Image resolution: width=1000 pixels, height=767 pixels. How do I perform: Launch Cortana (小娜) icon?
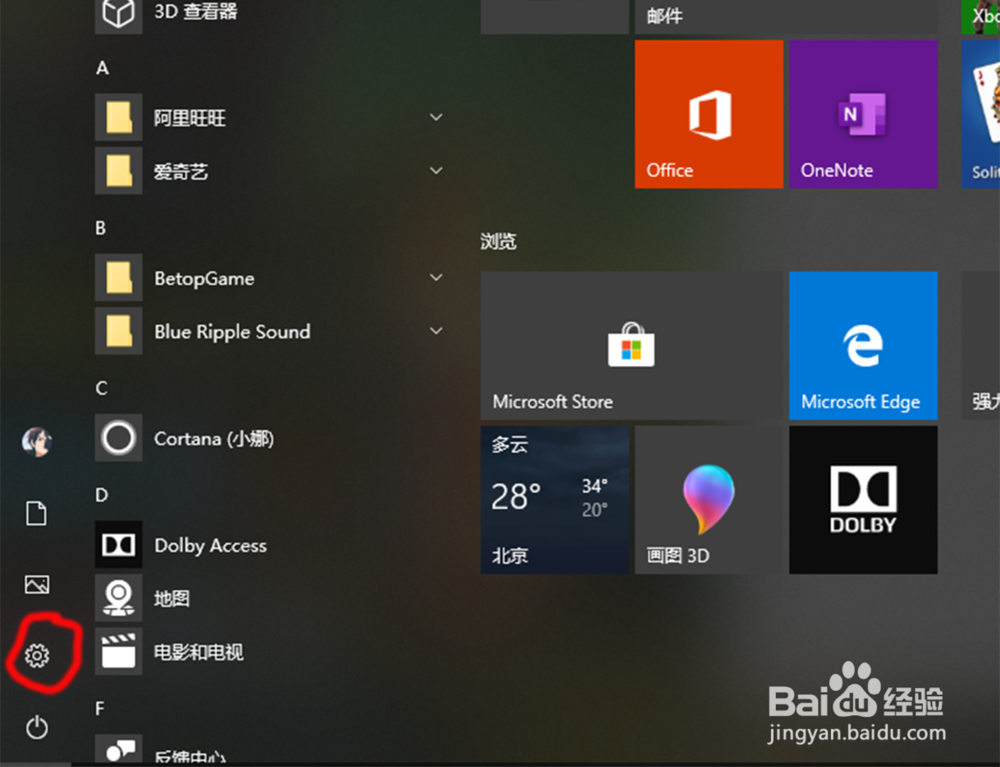119,438
